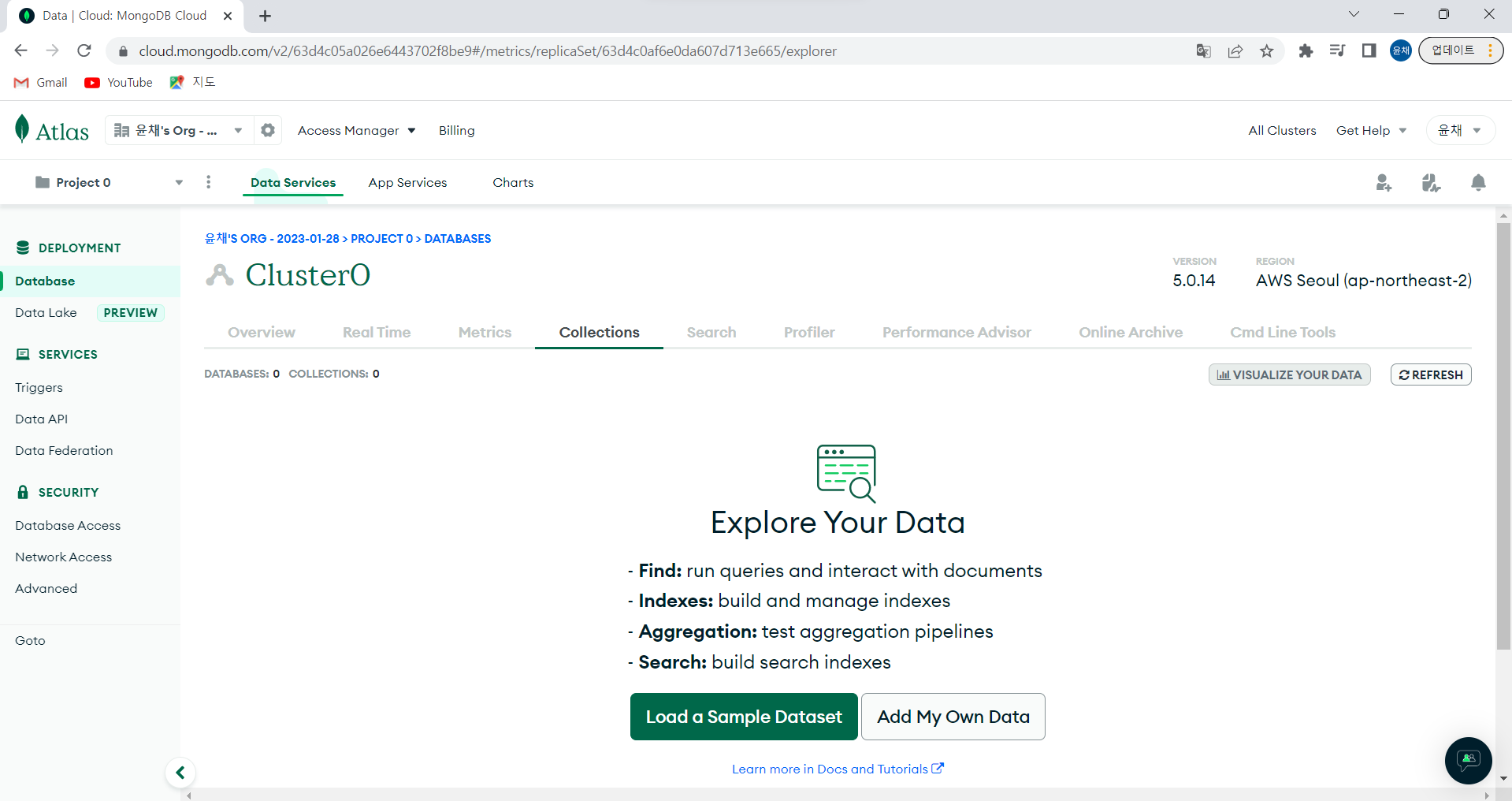Open the YouTube bookmark
This screenshot has height=801, width=1512.
tap(119, 83)
